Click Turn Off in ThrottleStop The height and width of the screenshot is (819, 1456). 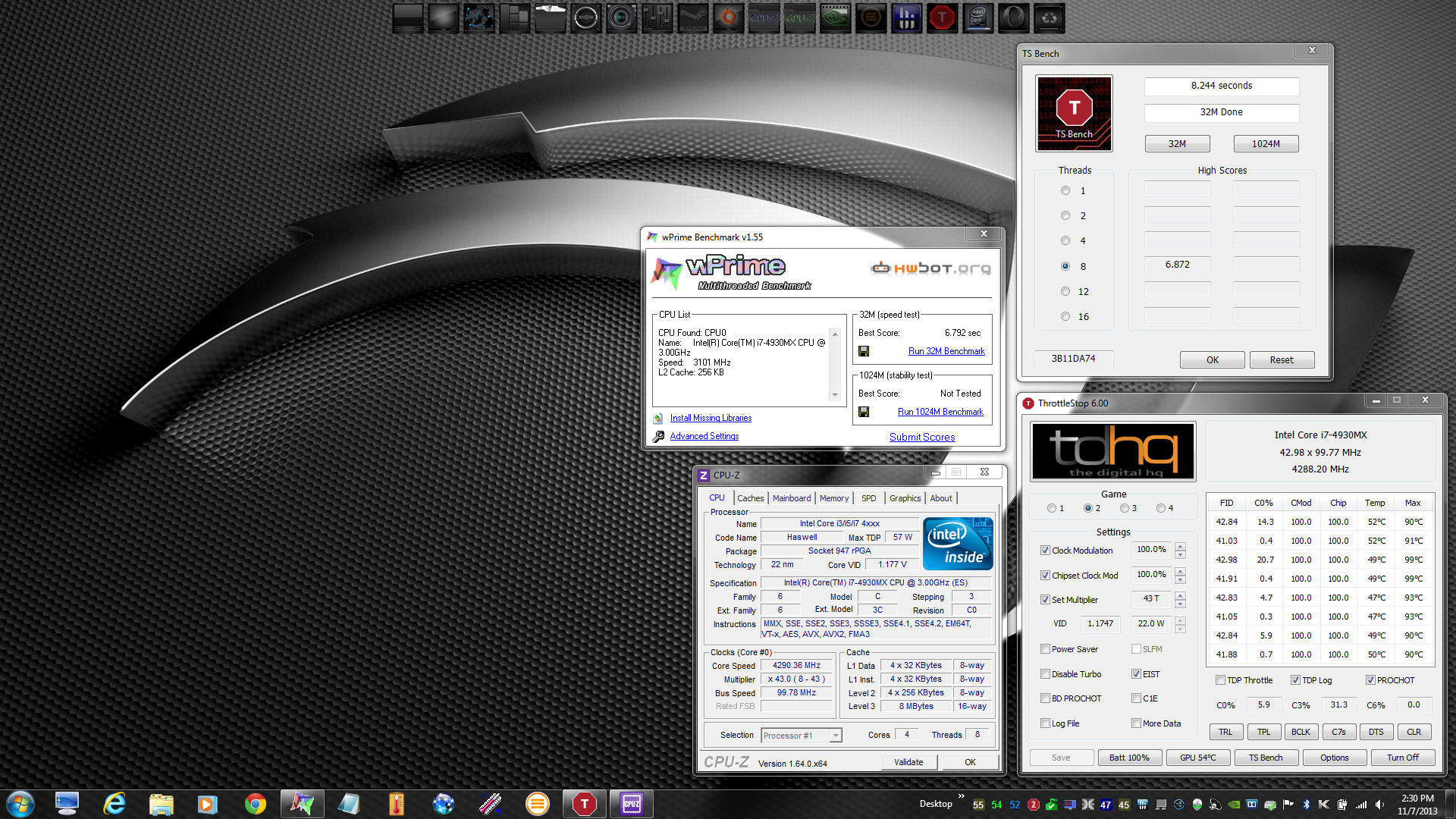1402,758
